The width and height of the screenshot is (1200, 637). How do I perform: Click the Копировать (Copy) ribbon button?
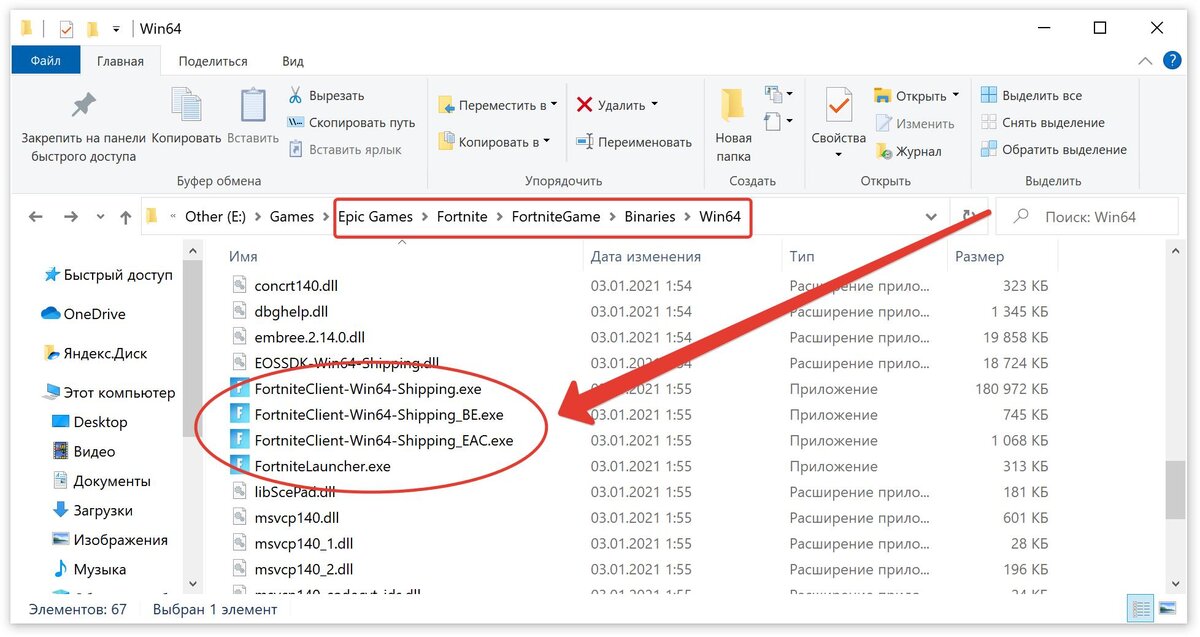pos(186,117)
